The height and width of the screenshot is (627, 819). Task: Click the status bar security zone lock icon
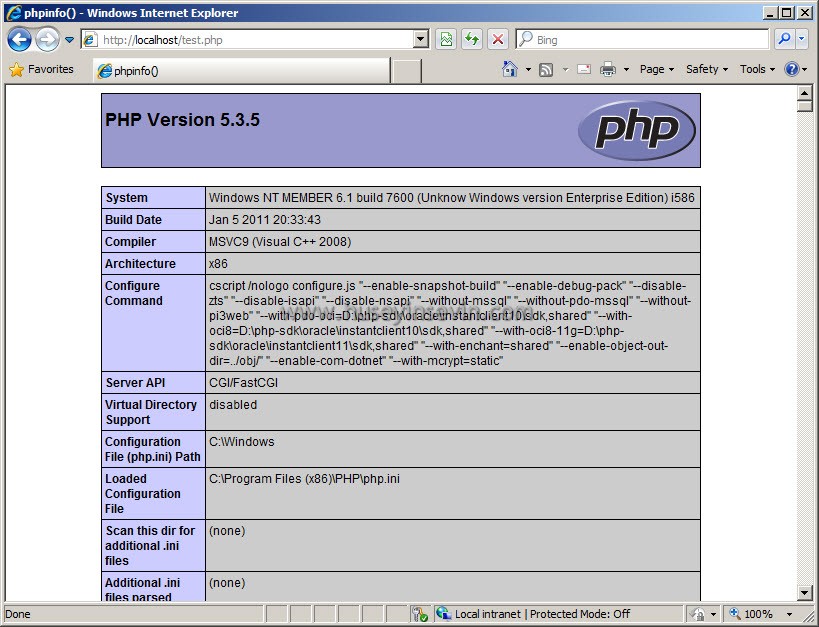pyautogui.click(x=698, y=614)
